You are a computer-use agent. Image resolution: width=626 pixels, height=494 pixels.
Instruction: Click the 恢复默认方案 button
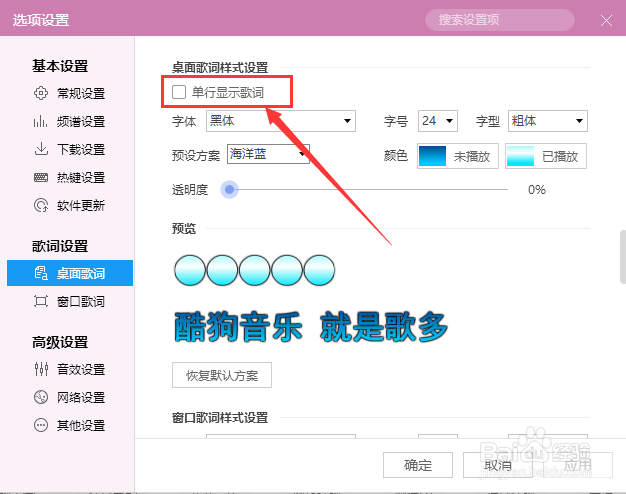222,375
